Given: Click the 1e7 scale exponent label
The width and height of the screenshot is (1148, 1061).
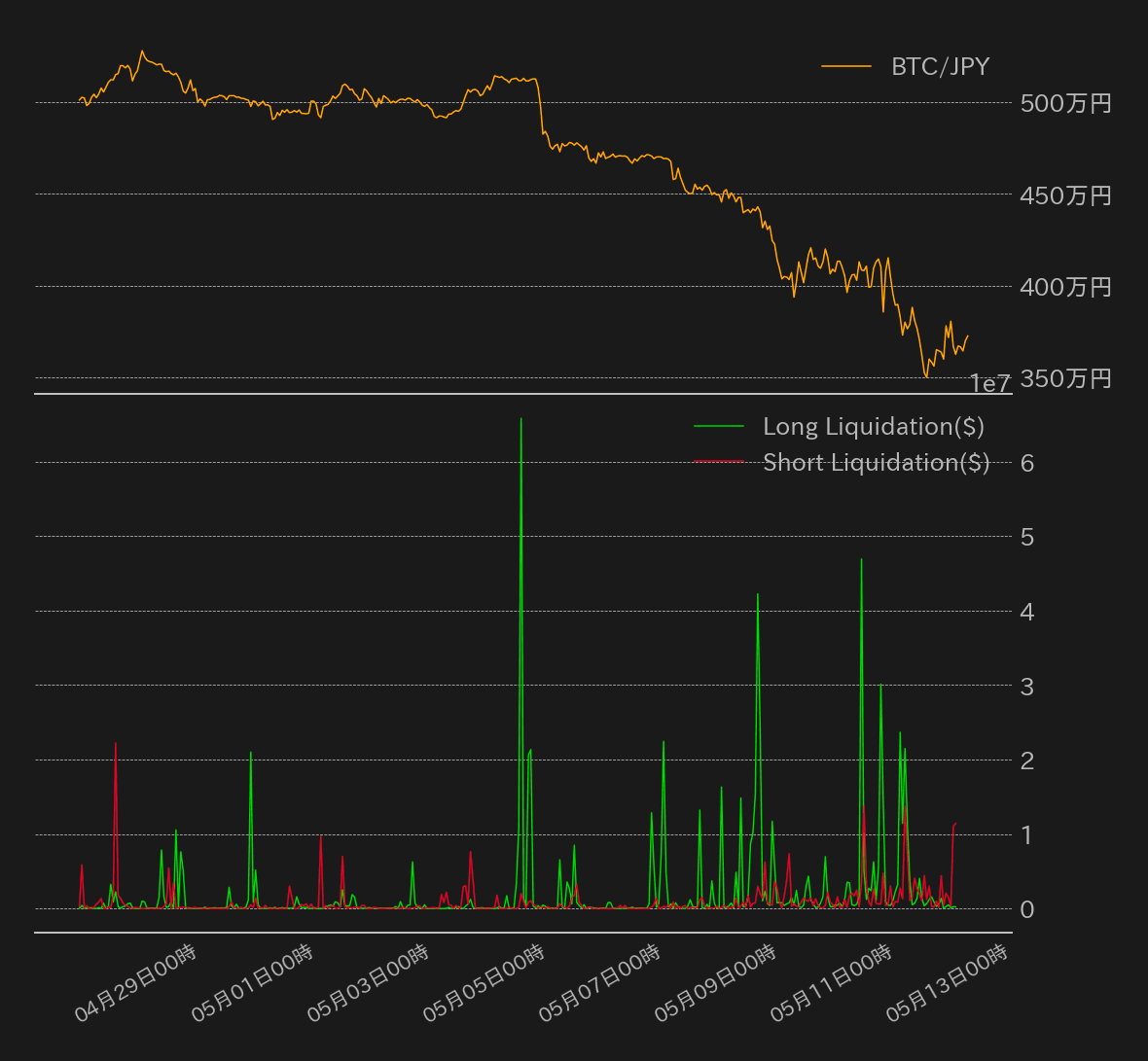Looking at the screenshot, I should click(990, 384).
